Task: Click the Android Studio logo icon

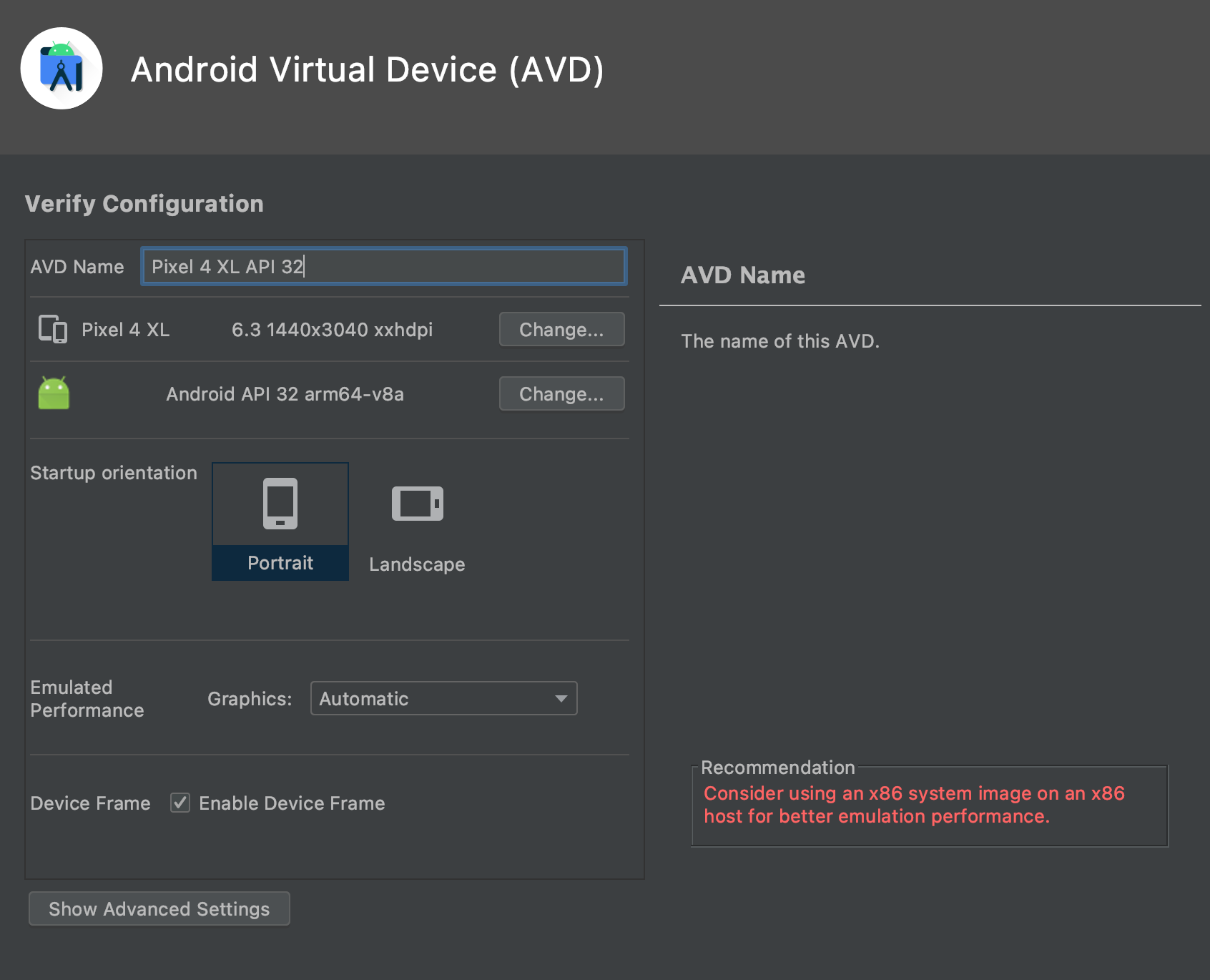Action: [62, 69]
